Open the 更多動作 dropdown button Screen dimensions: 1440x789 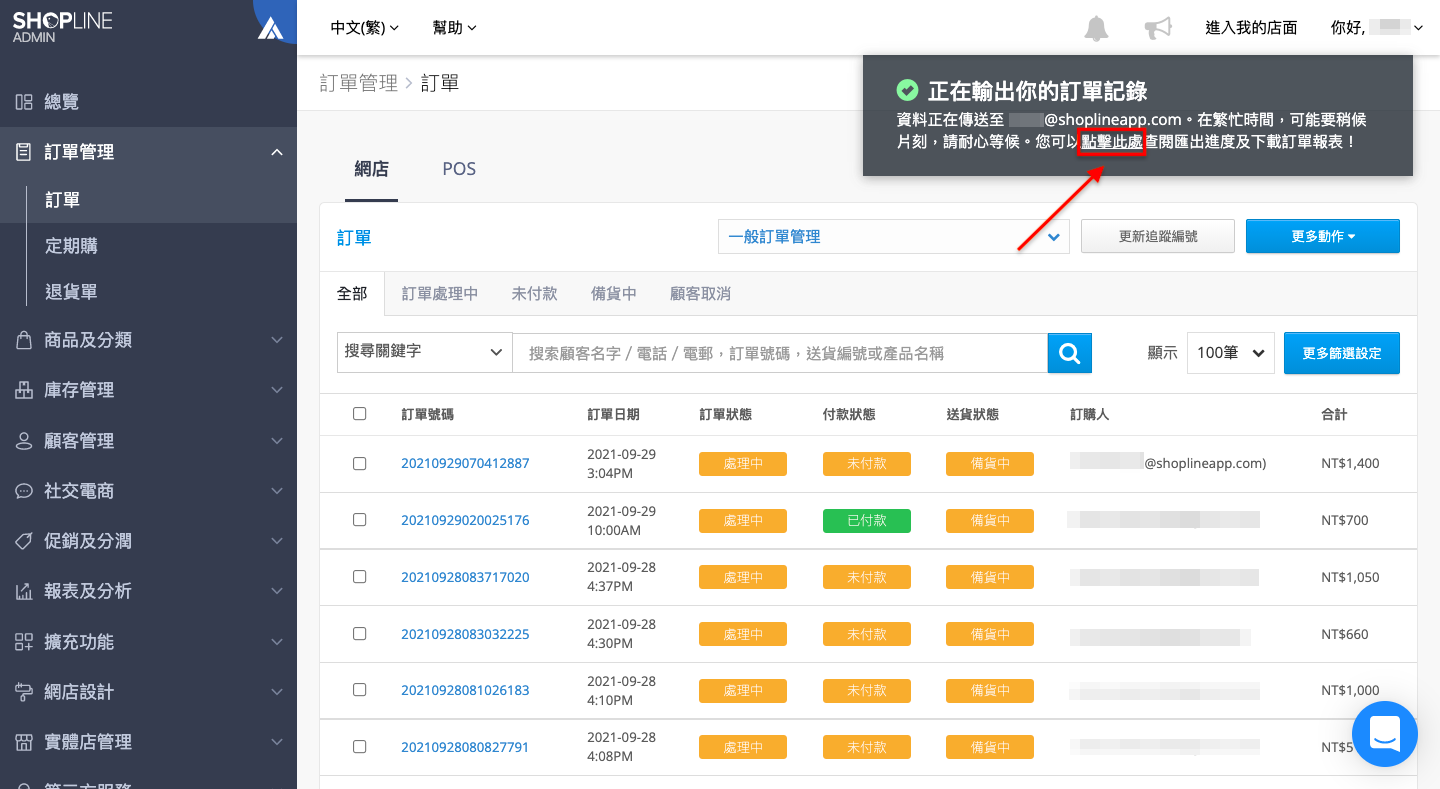[1322, 237]
